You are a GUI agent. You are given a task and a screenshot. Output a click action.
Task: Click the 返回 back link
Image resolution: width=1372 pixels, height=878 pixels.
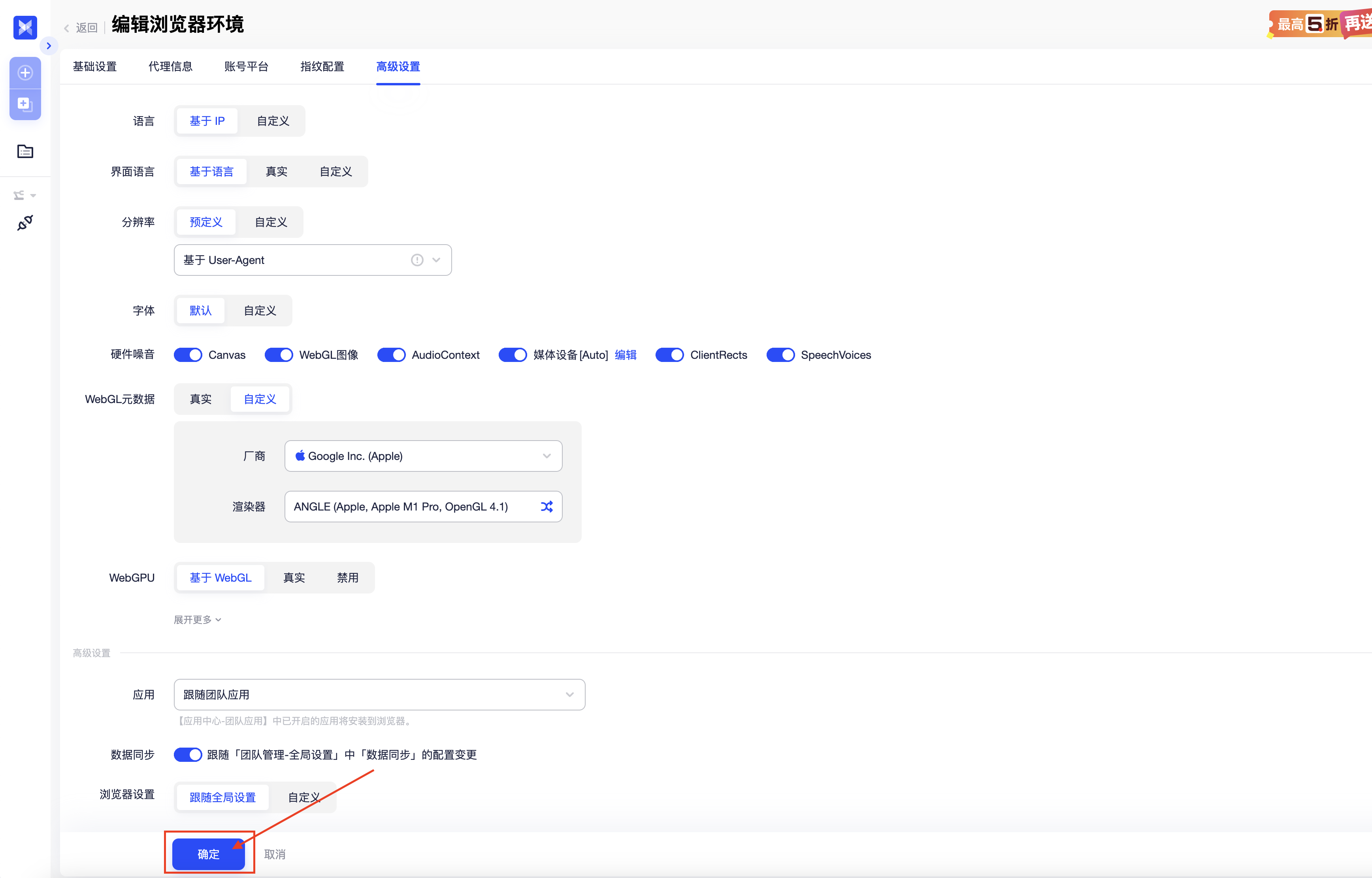[87, 27]
